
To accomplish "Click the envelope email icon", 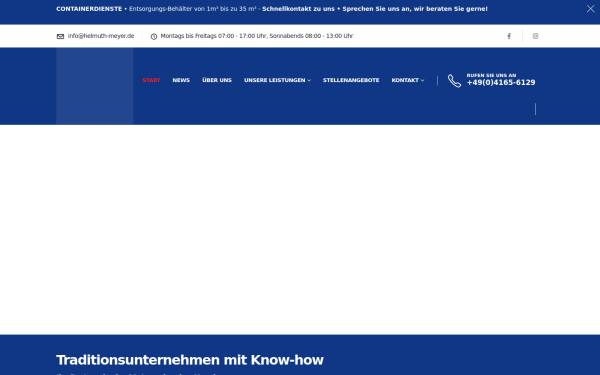I will tap(60, 36).
